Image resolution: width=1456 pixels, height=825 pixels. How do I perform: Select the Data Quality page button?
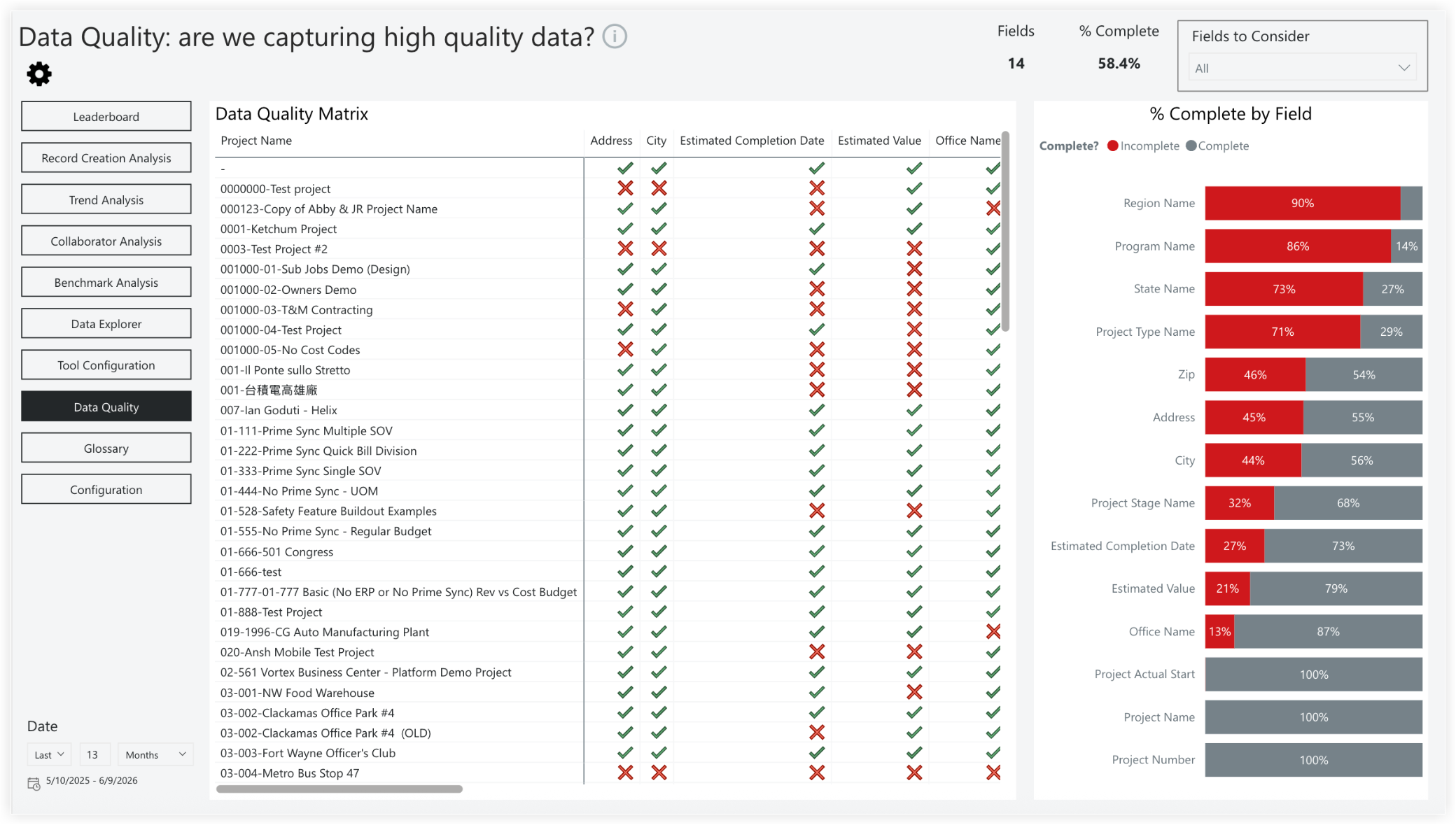(x=106, y=407)
